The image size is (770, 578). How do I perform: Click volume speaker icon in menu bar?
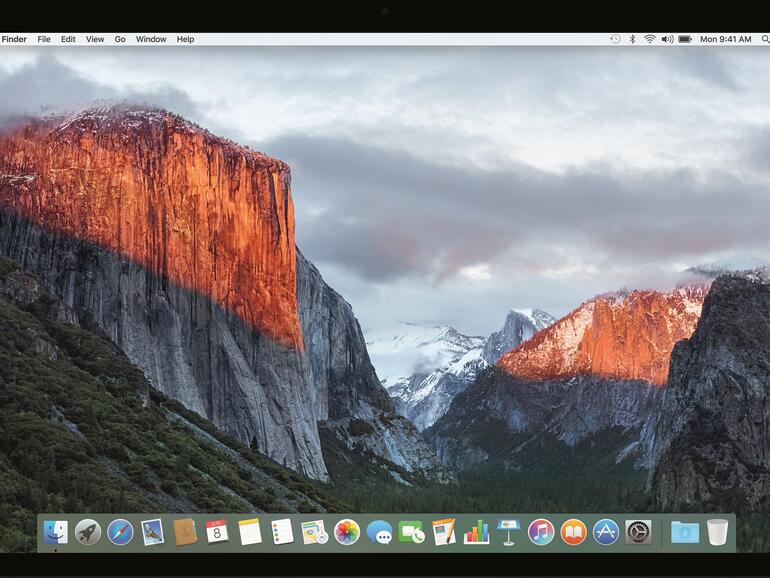[x=667, y=39]
